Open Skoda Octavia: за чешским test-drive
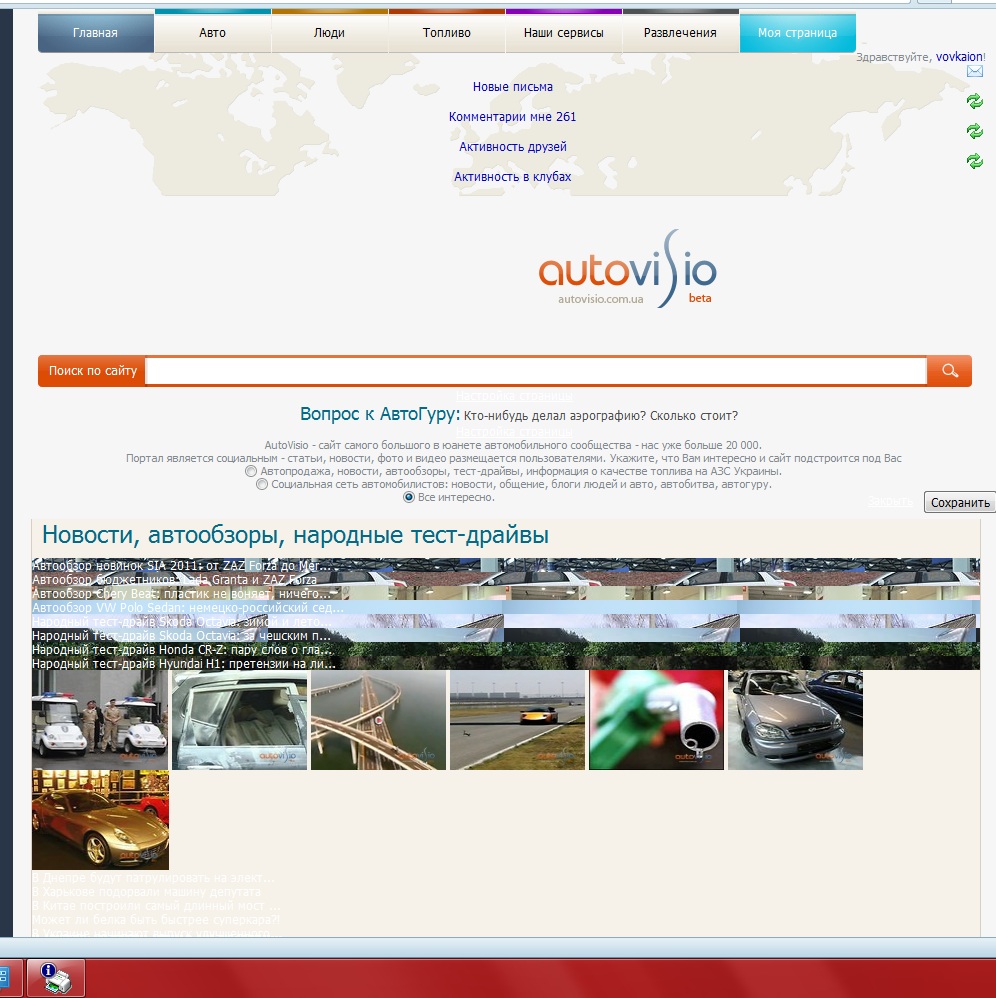The image size is (996, 998). [x=181, y=635]
